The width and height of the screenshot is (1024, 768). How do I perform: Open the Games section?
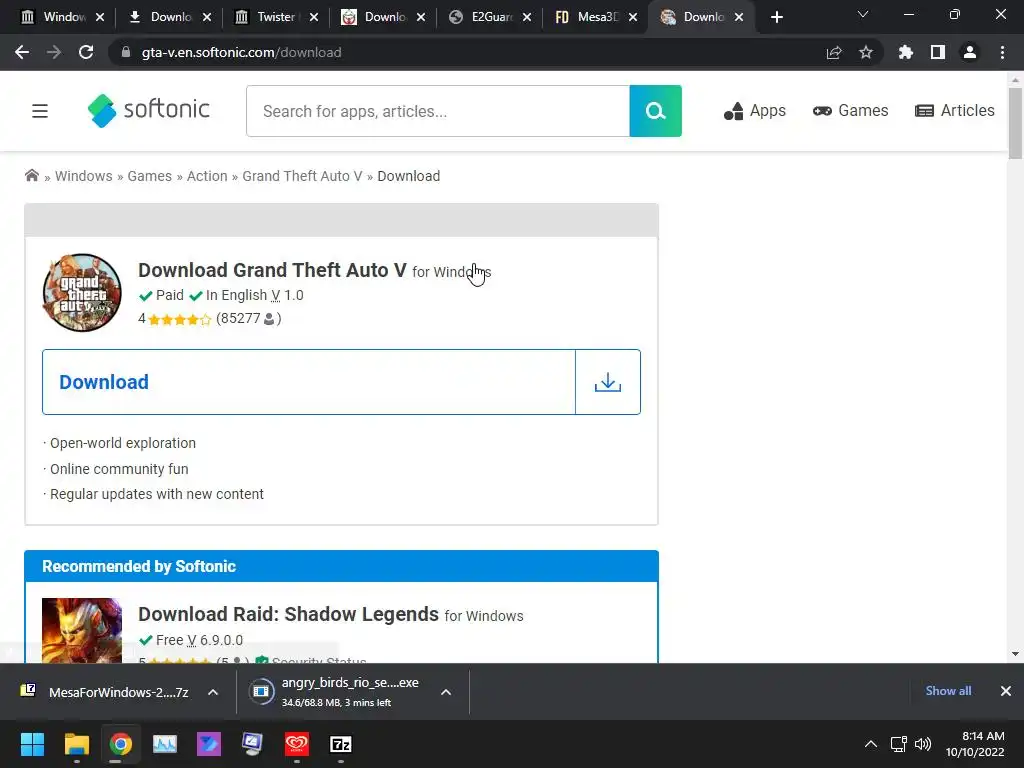coord(850,111)
